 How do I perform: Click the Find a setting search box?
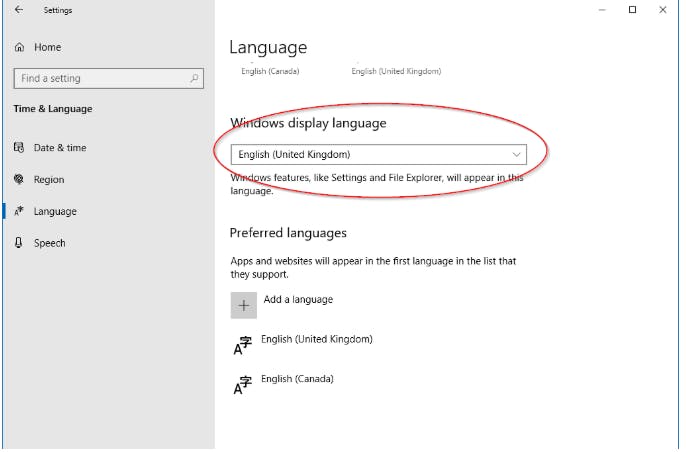[100, 78]
